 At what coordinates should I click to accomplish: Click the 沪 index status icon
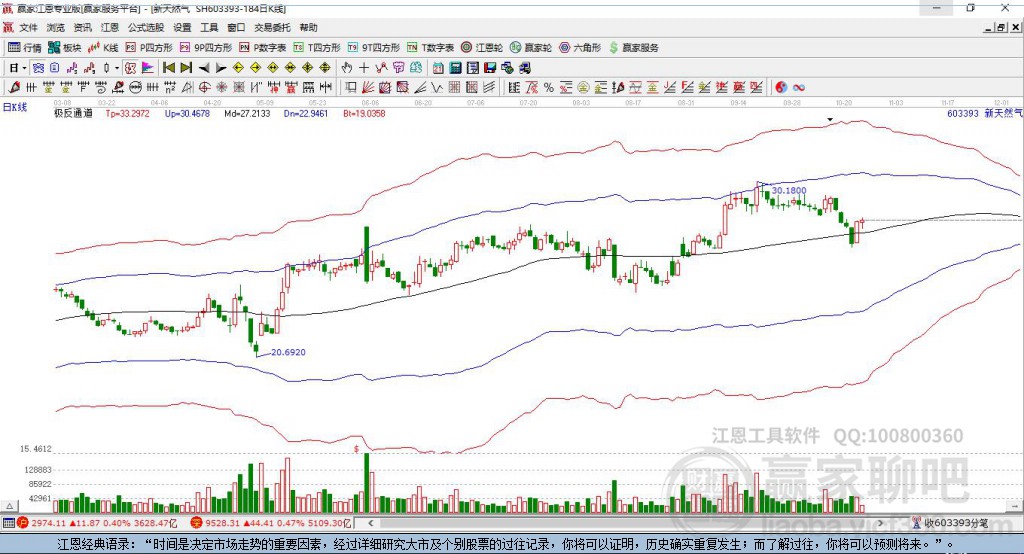click(x=23, y=523)
